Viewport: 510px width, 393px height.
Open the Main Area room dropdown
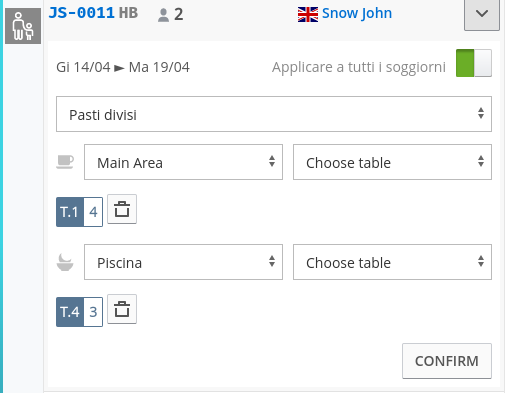pos(183,162)
